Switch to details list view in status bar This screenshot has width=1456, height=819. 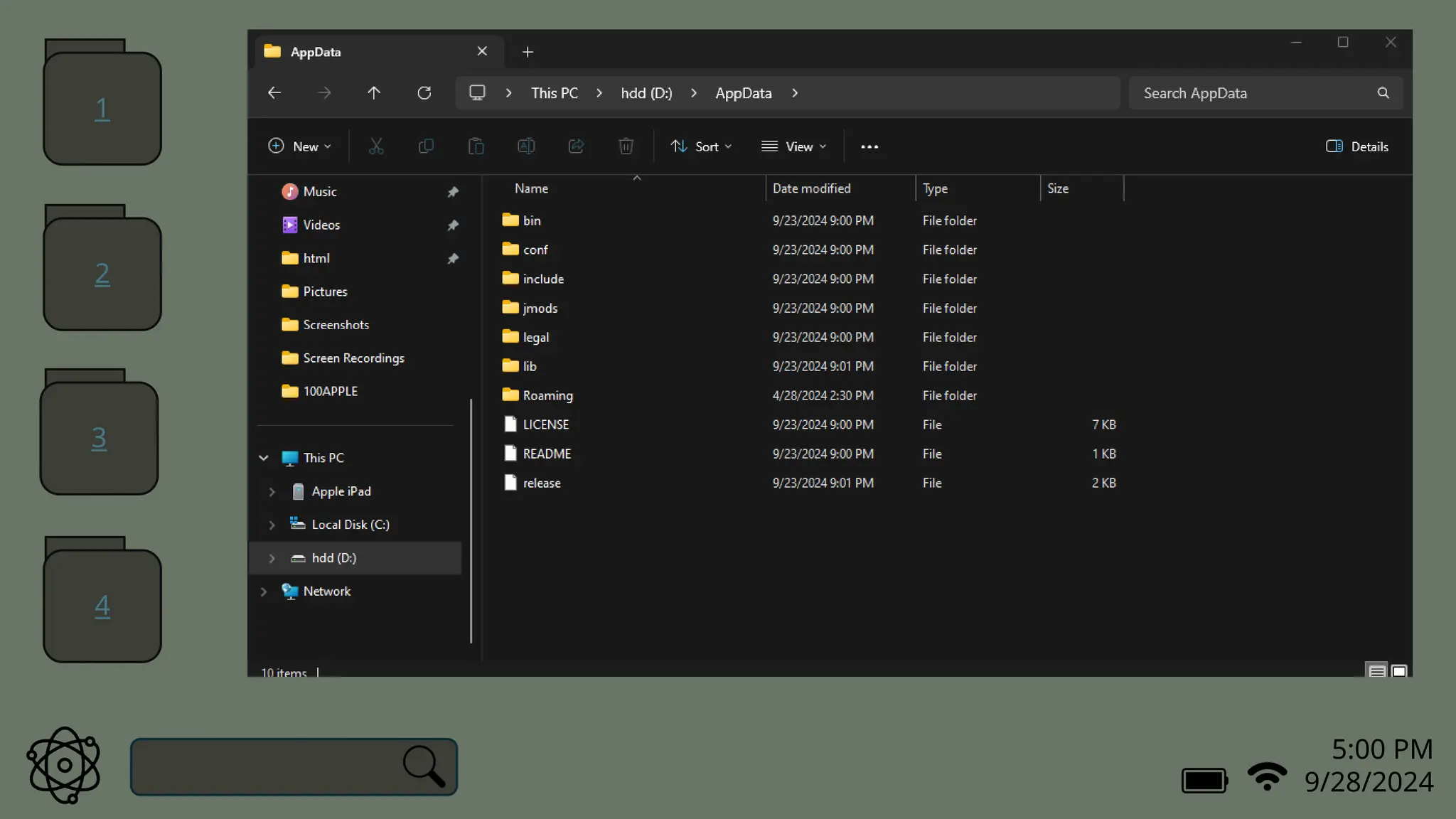[x=1377, y=670]
